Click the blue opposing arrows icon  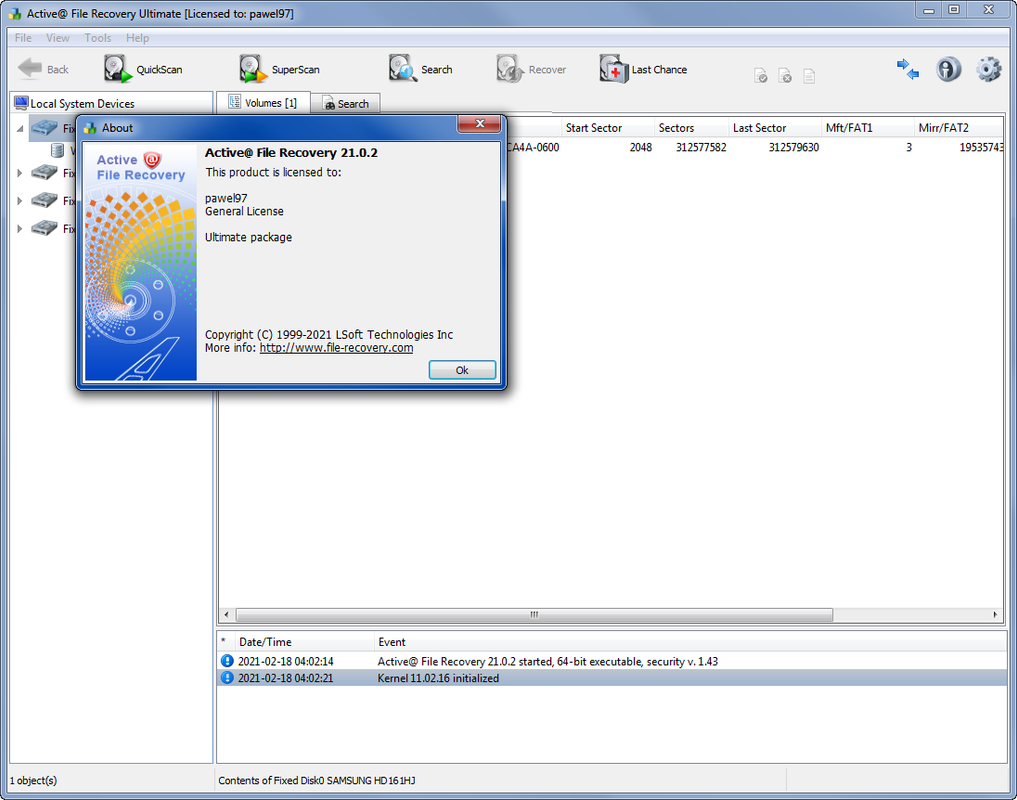907,69
